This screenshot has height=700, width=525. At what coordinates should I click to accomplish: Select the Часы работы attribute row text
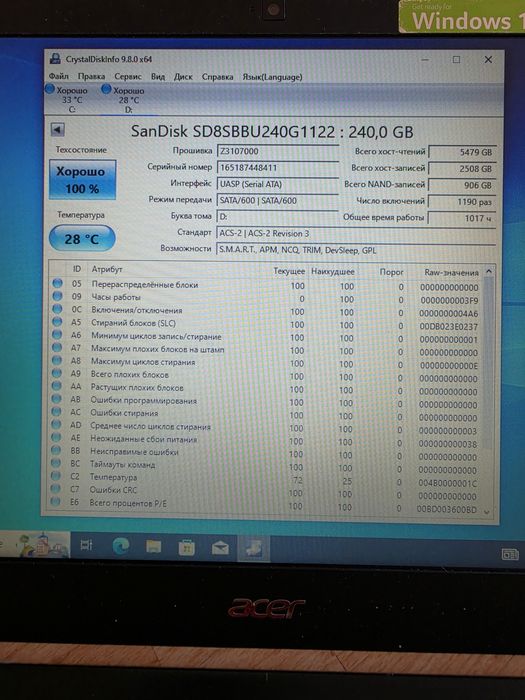click(116, 297)
